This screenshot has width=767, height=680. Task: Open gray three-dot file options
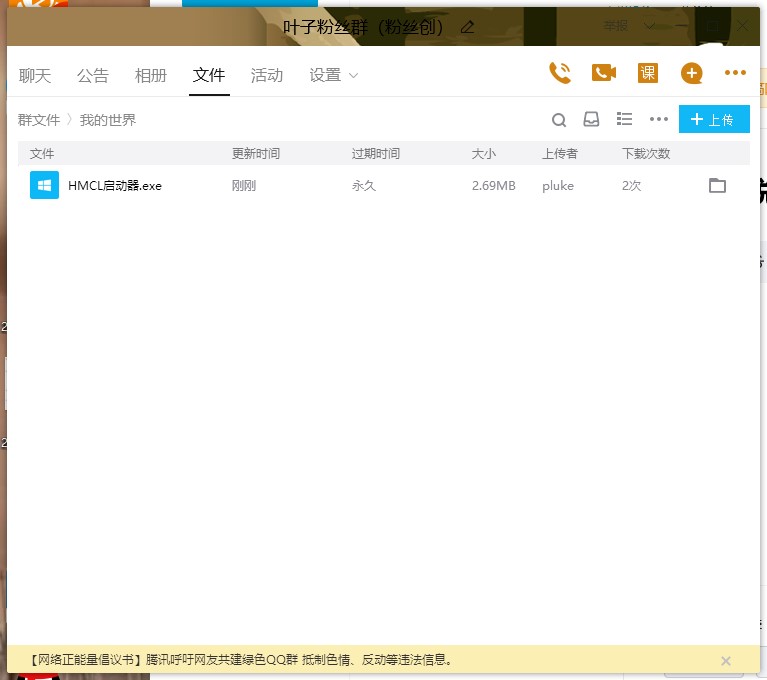click(659, 119)
